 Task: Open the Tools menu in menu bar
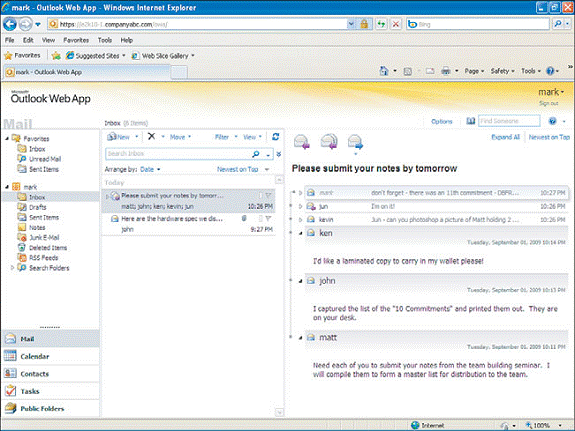coord(105,40)
